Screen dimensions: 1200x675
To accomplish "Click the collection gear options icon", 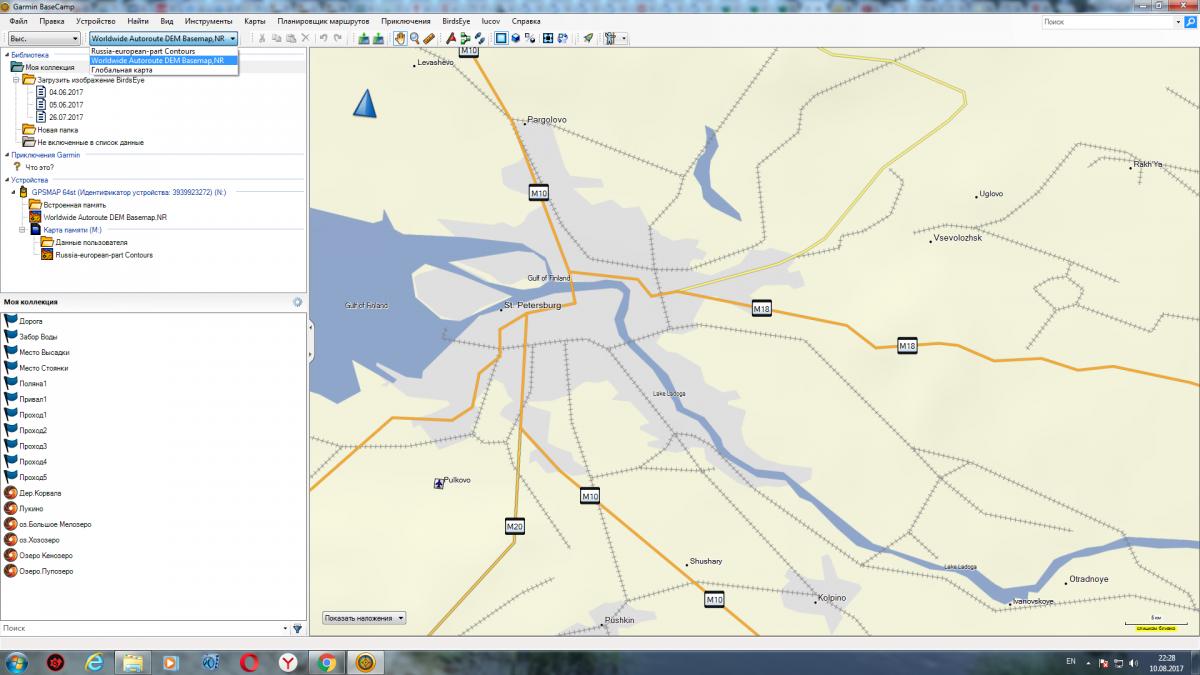I will [297, 301].
